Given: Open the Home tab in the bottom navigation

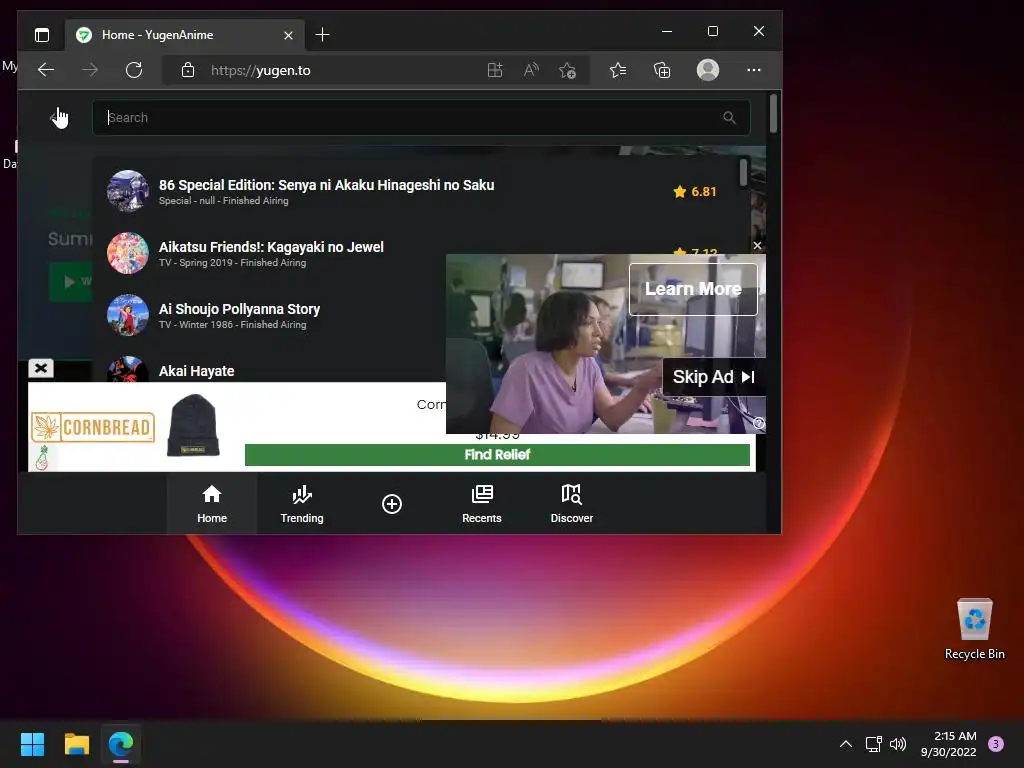Looking at the screenshot, I should pyautogui.click(x=212, y=504).
